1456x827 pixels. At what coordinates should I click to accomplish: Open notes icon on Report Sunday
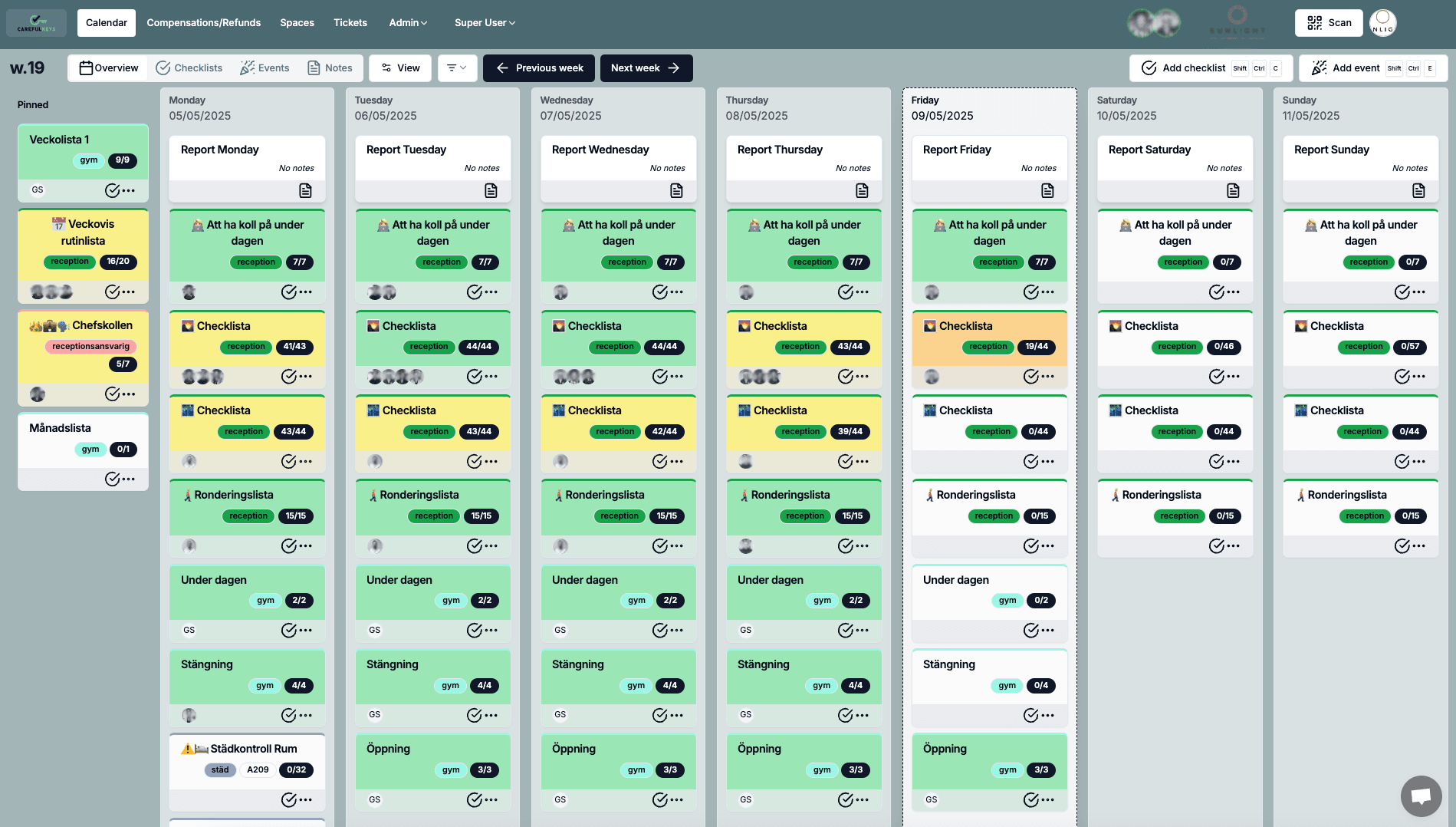click(1418, 190)
